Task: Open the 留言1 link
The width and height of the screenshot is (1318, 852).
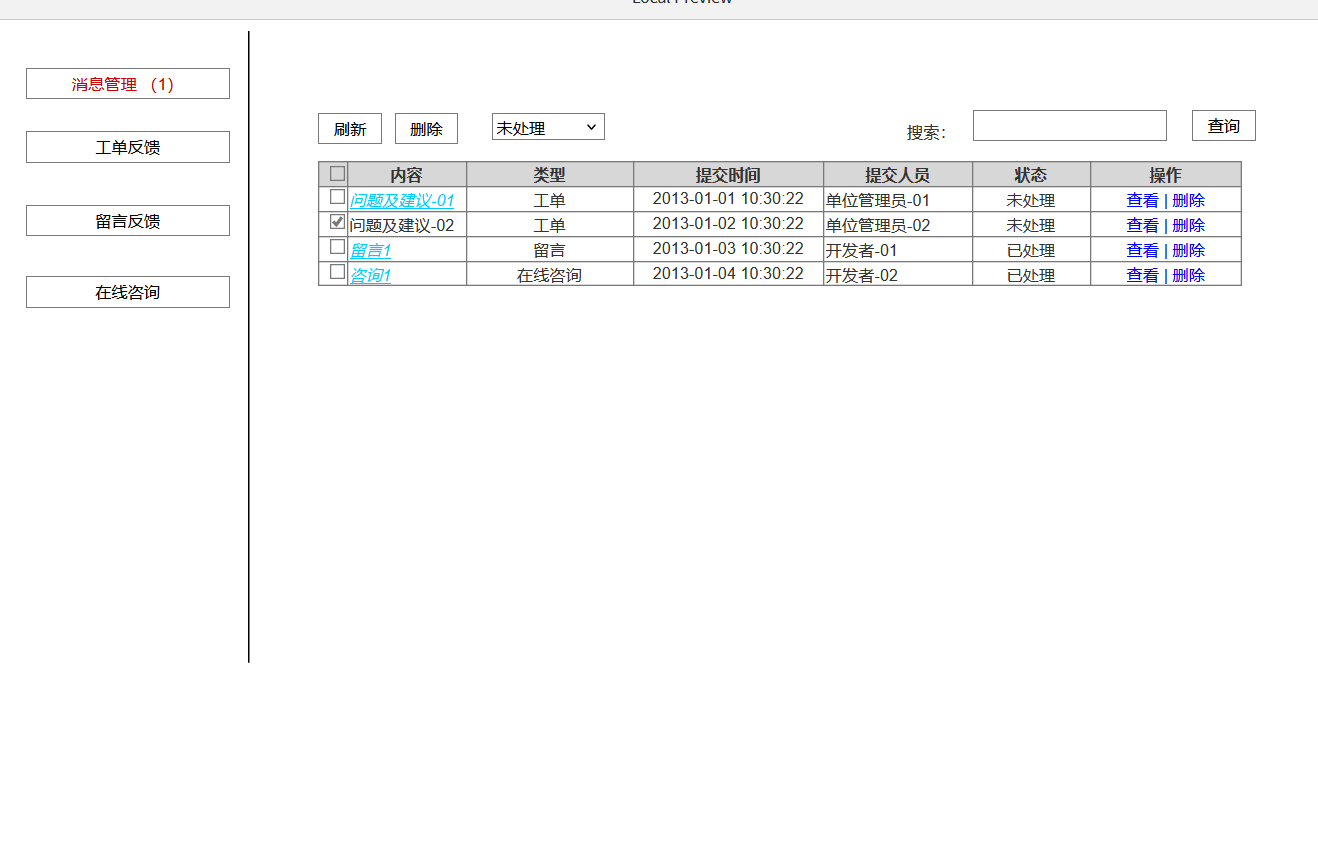Action: [x=370, y=250]
